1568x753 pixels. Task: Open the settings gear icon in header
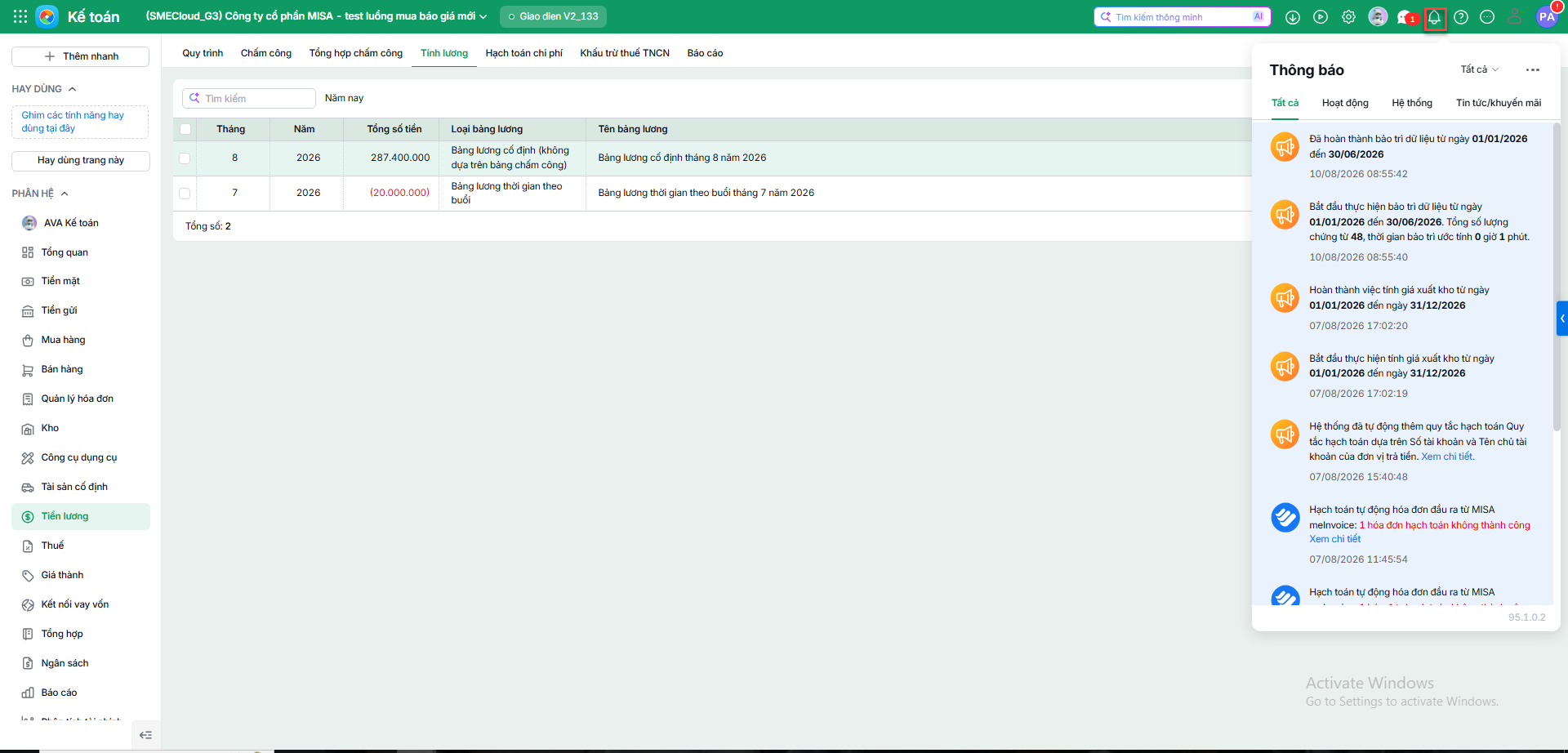pyautogui.click(x=1348, y=17)
